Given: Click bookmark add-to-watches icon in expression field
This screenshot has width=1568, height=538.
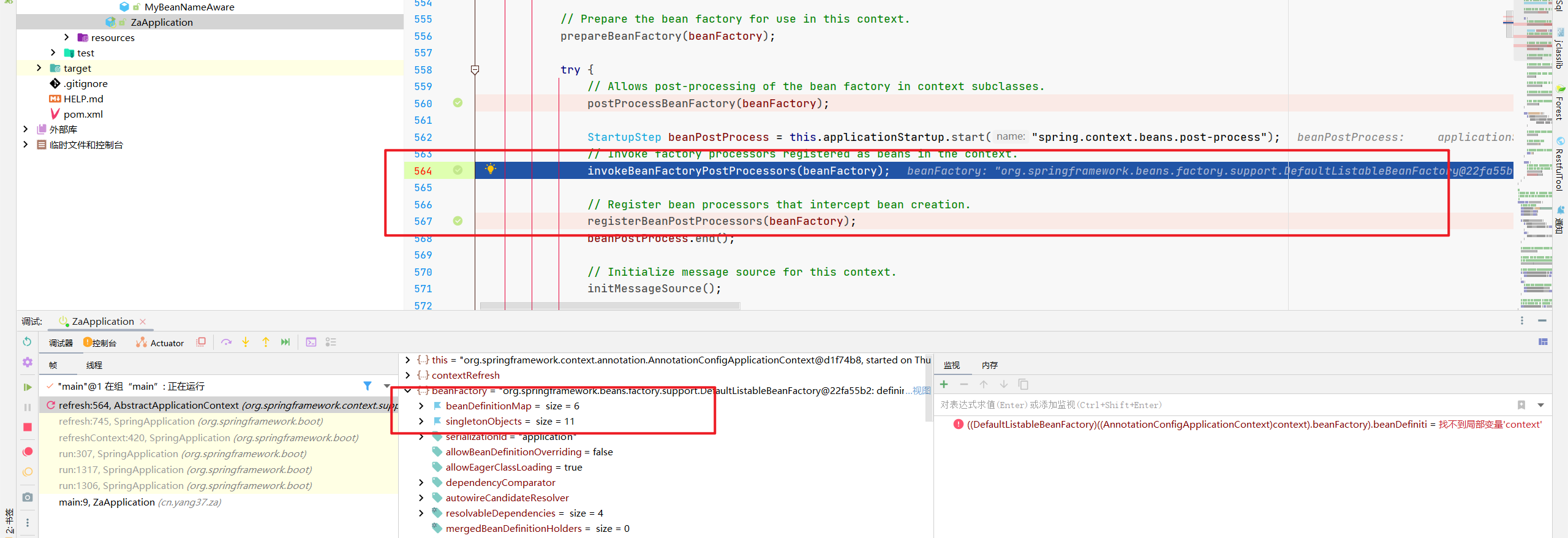Looking at the screenshot, I should point(1521,405).
